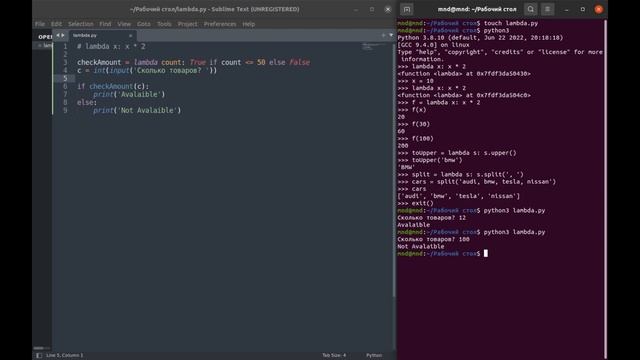Add a new tab with plus icon
Screen dimensions: 640x360
(383, 36)
